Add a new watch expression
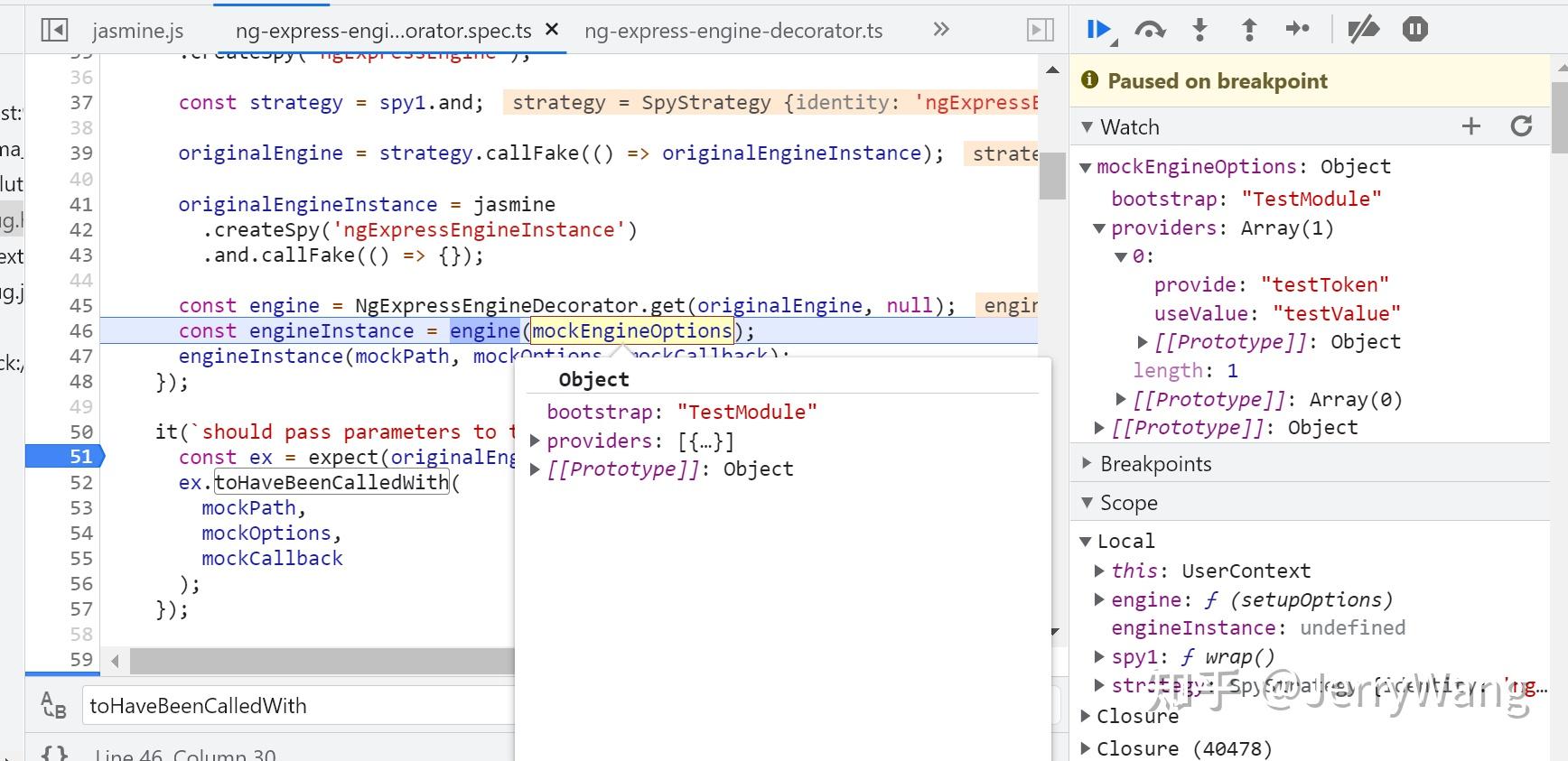The width and height of the screenshot is (1568, 761). (x=1470, y=126)
